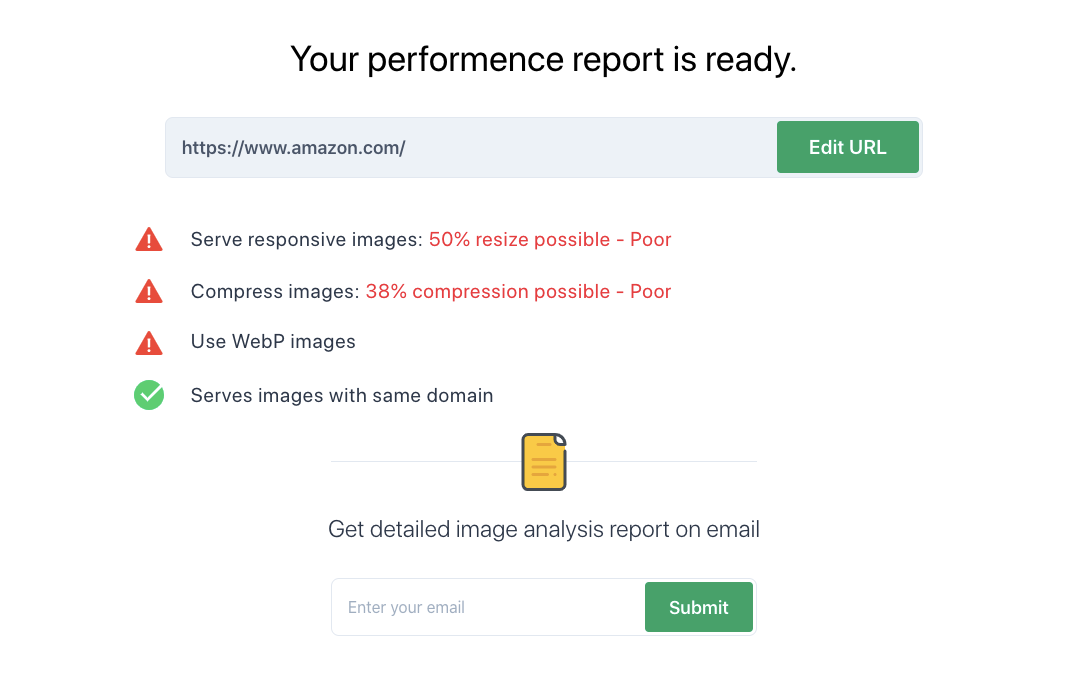Click the Serve responsive images label

306,239
